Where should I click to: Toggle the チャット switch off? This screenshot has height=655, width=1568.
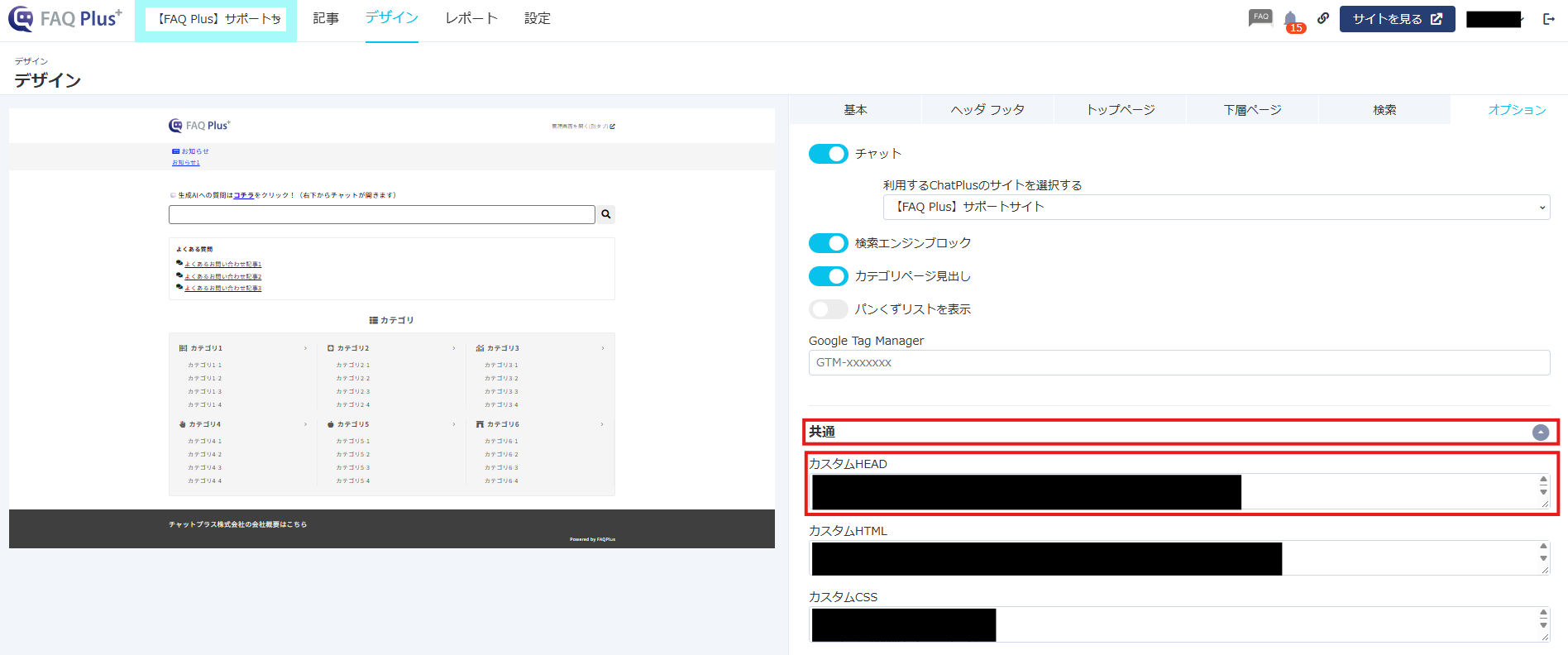click(x=828, y=154)
